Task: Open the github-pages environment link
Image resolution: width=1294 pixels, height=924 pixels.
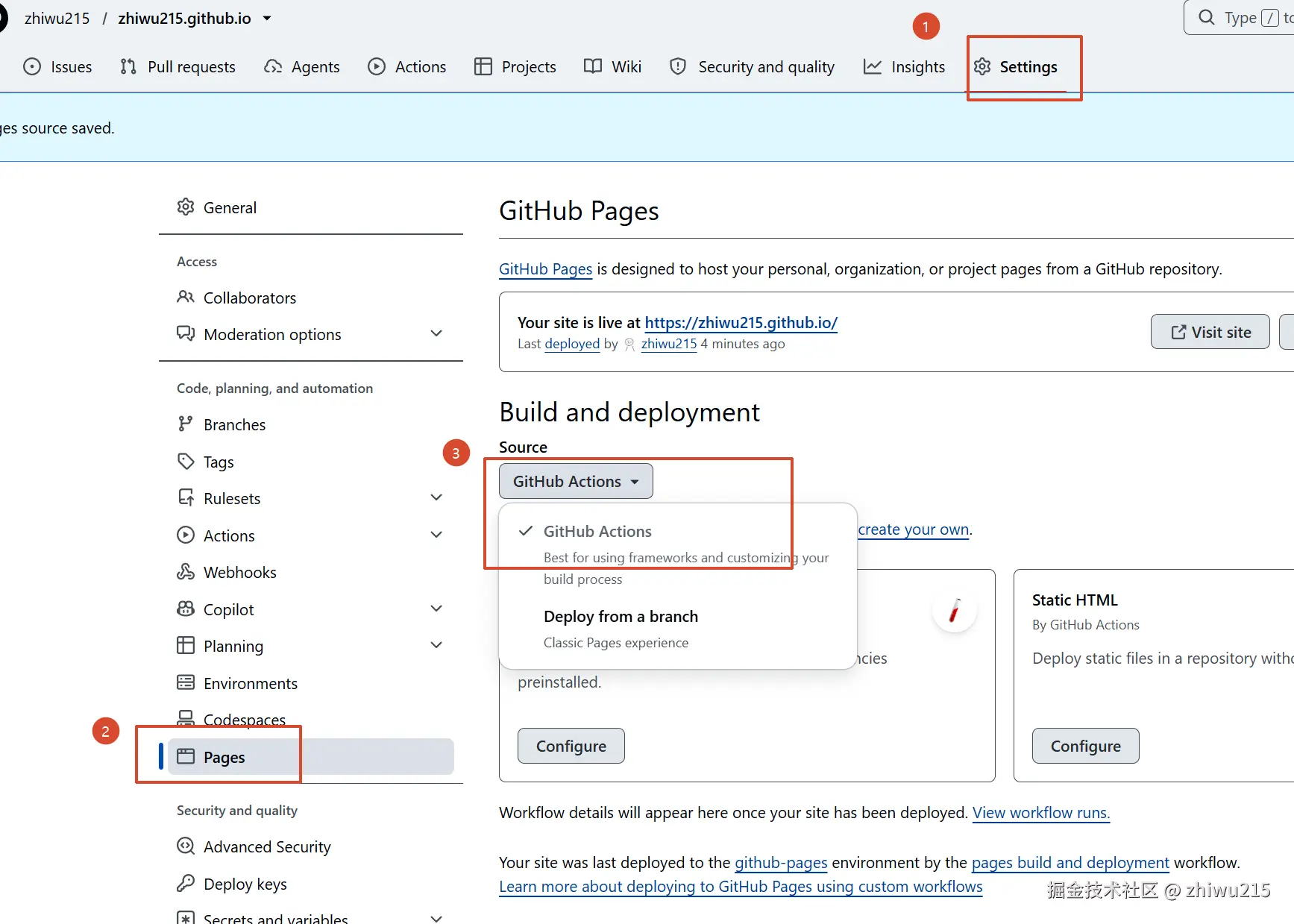Action: [x=781, y=863]
